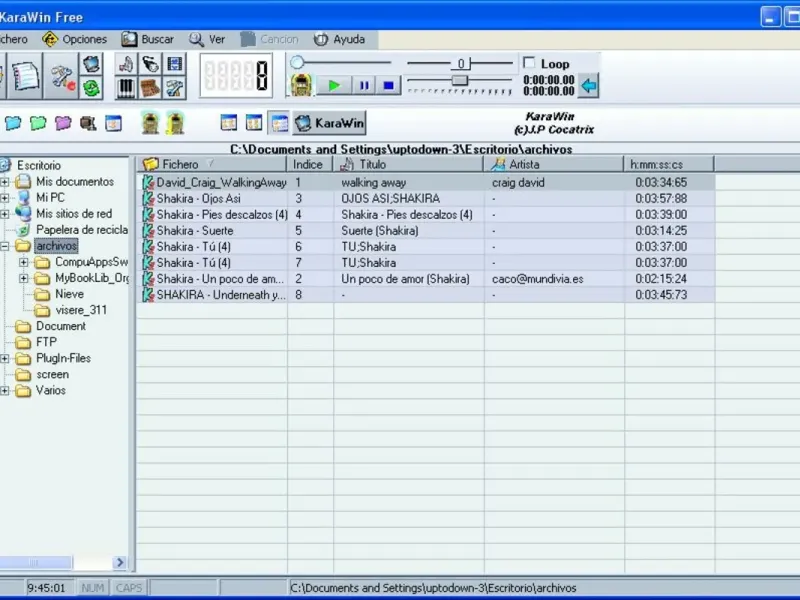The height and width of the screenshot is (600, 800).
Task: Sort by the Indice column header
Action: 309,164
